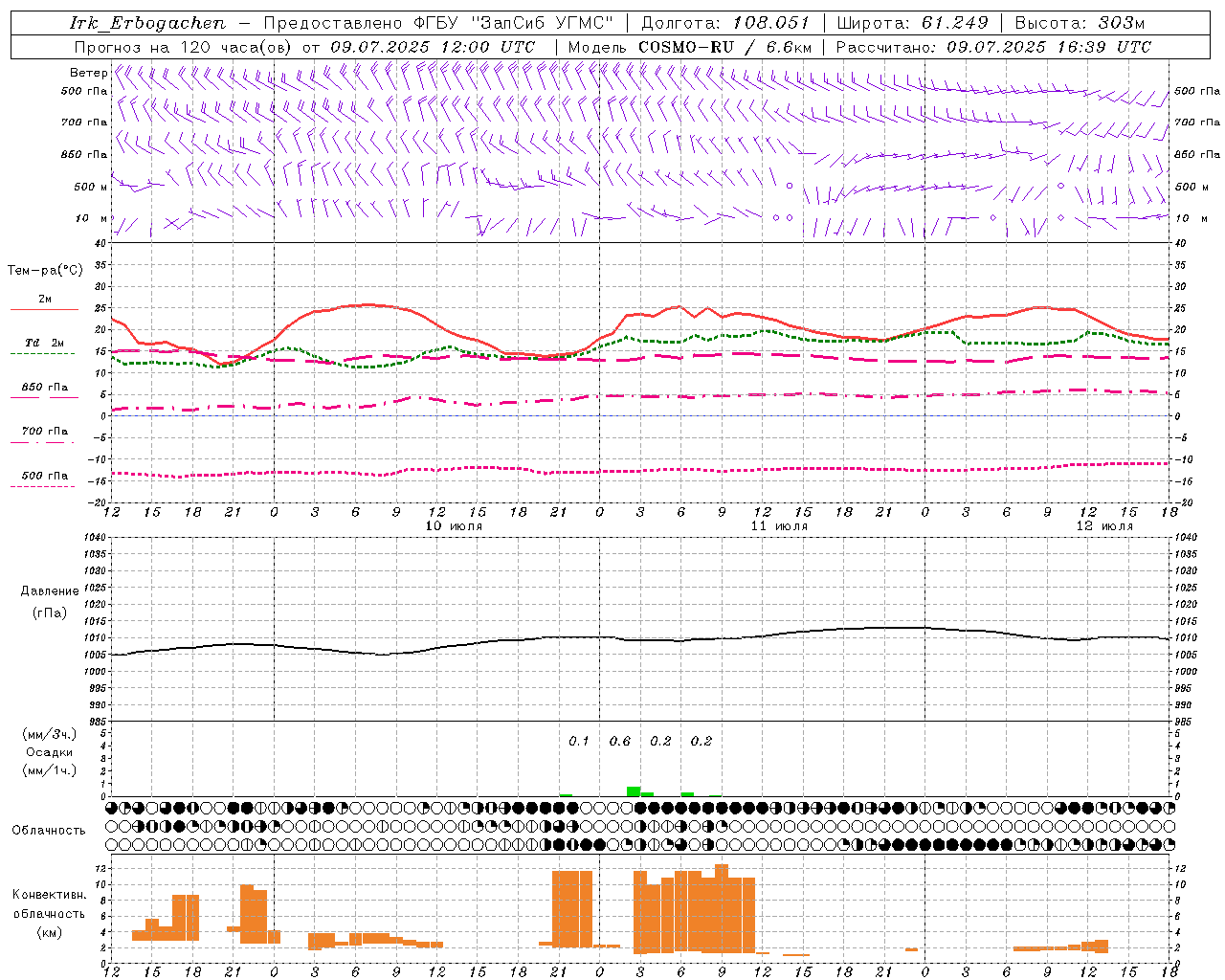Click the Высота: 303м value

[x=1080, y=23]
